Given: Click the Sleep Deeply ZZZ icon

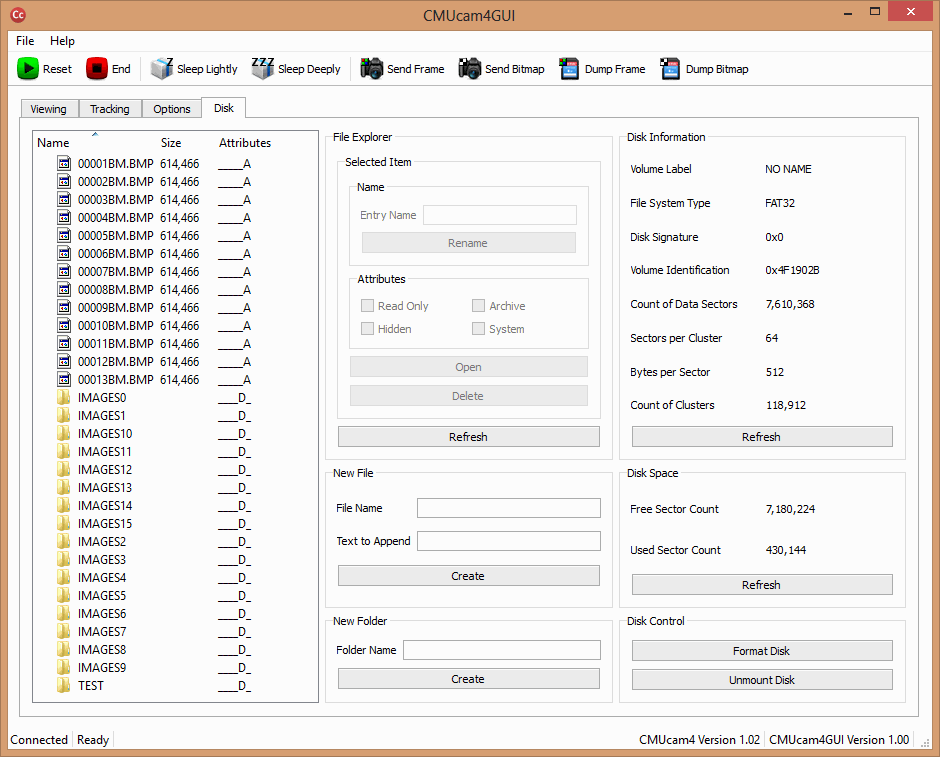Looking at the screenshot, I should [x=263, y=68].
